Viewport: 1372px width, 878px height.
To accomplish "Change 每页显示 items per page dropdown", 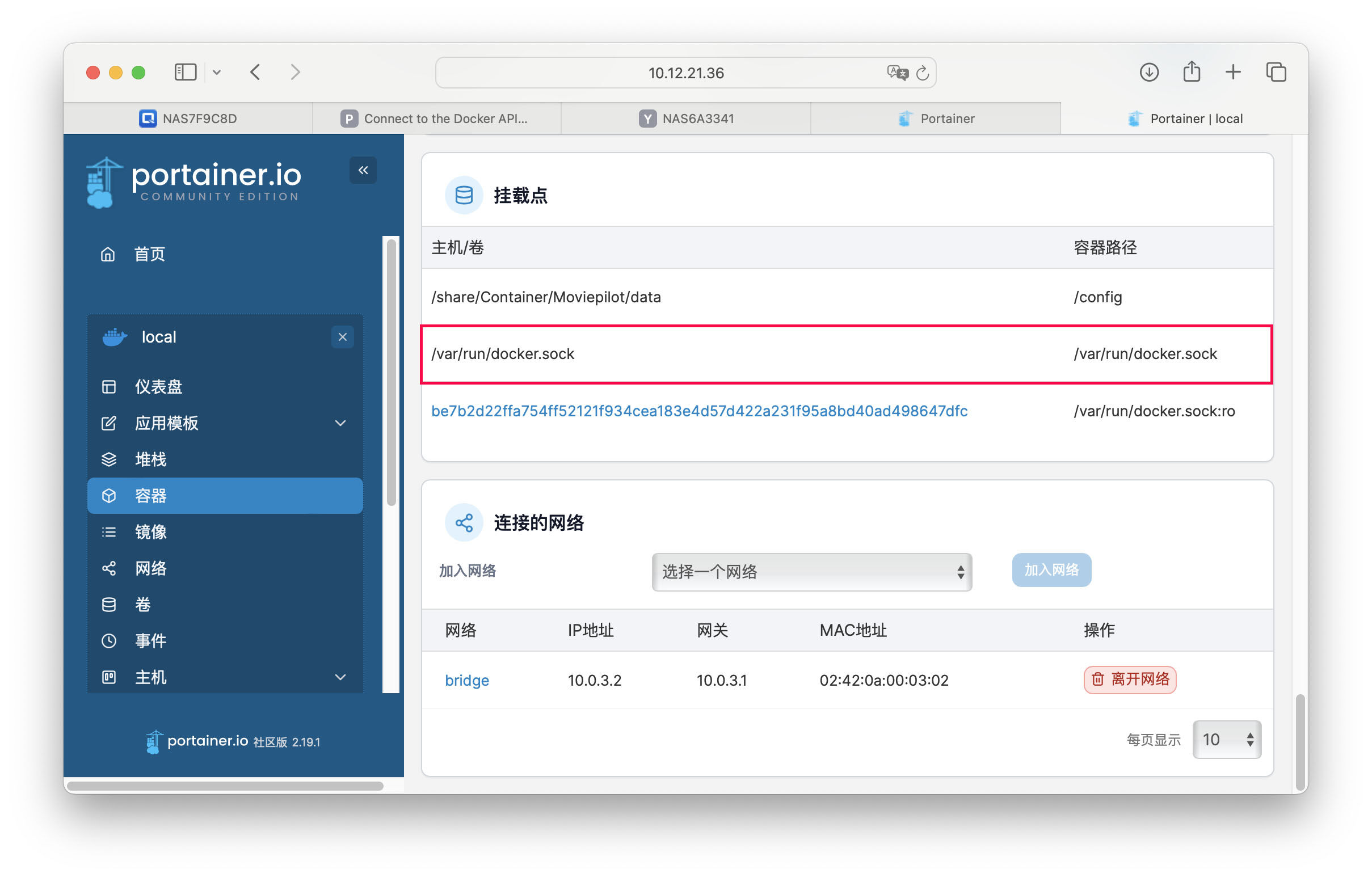I will point(1227,740).
